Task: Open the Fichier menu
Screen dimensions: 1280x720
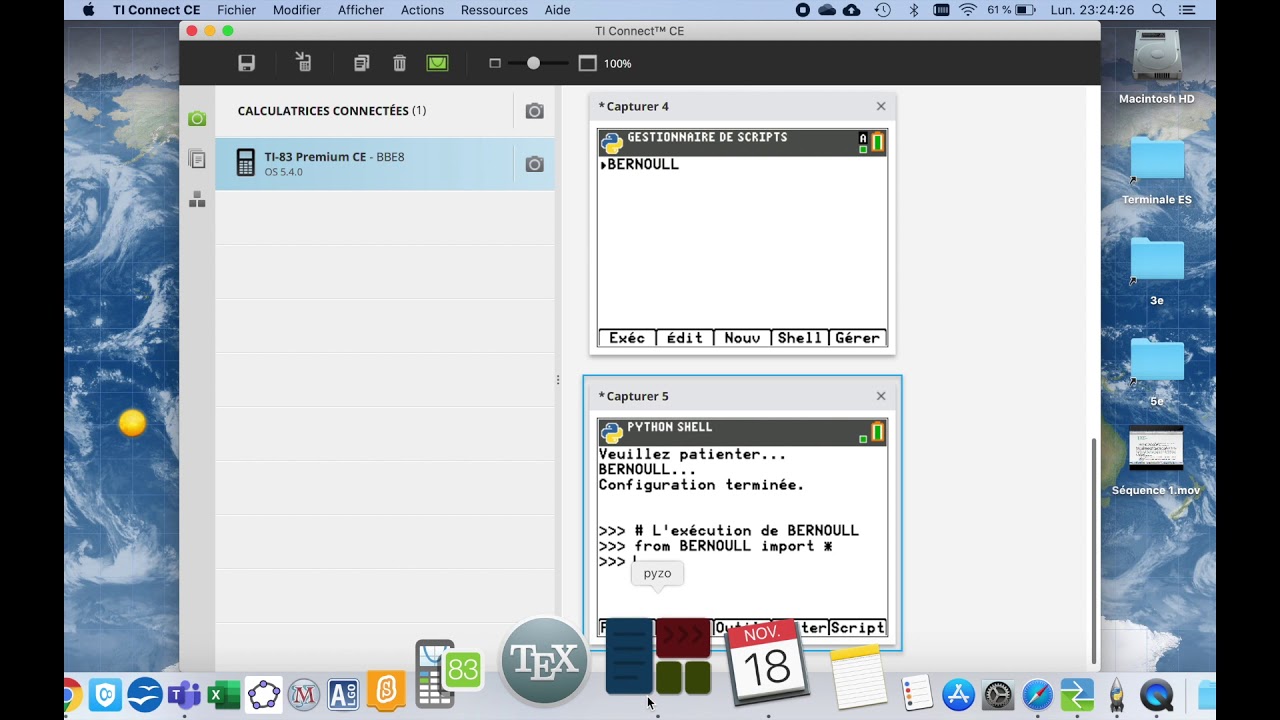Action: [236, 10]
